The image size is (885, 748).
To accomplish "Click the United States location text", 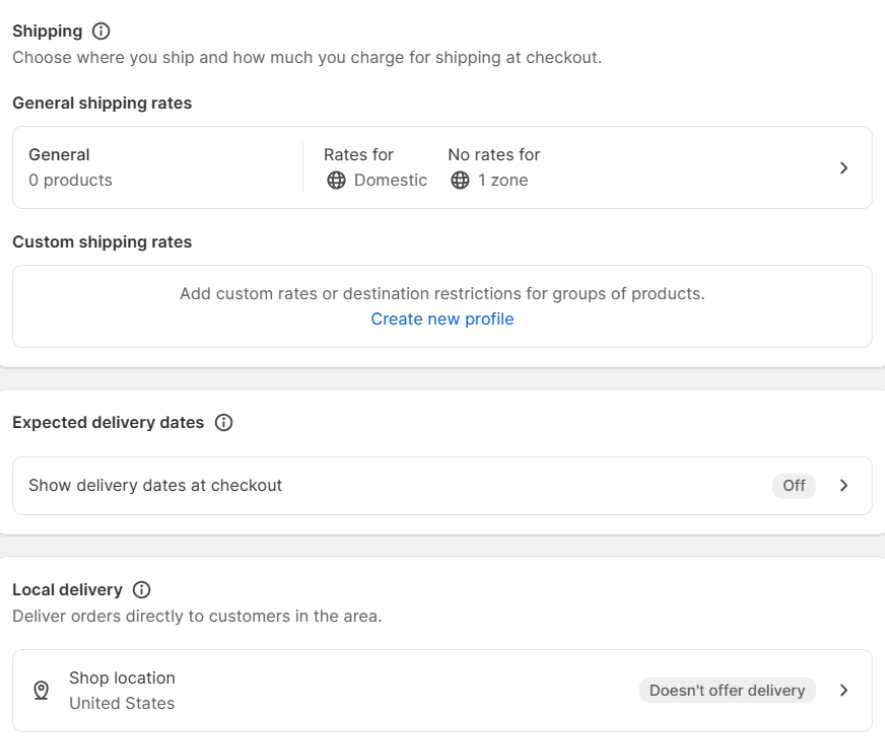I will [122, 703].
